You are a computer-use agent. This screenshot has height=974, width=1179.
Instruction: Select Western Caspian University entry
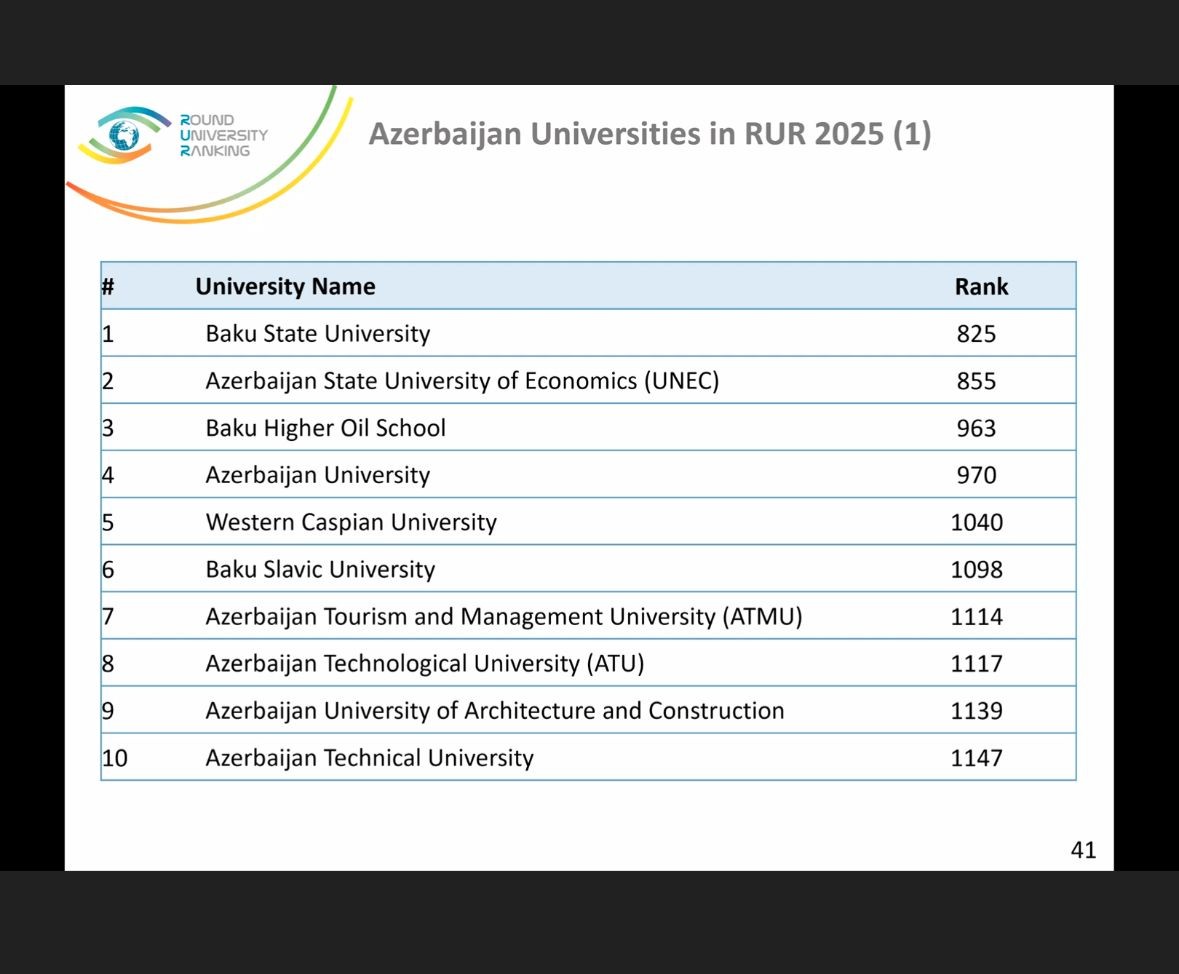click(350, 522)
